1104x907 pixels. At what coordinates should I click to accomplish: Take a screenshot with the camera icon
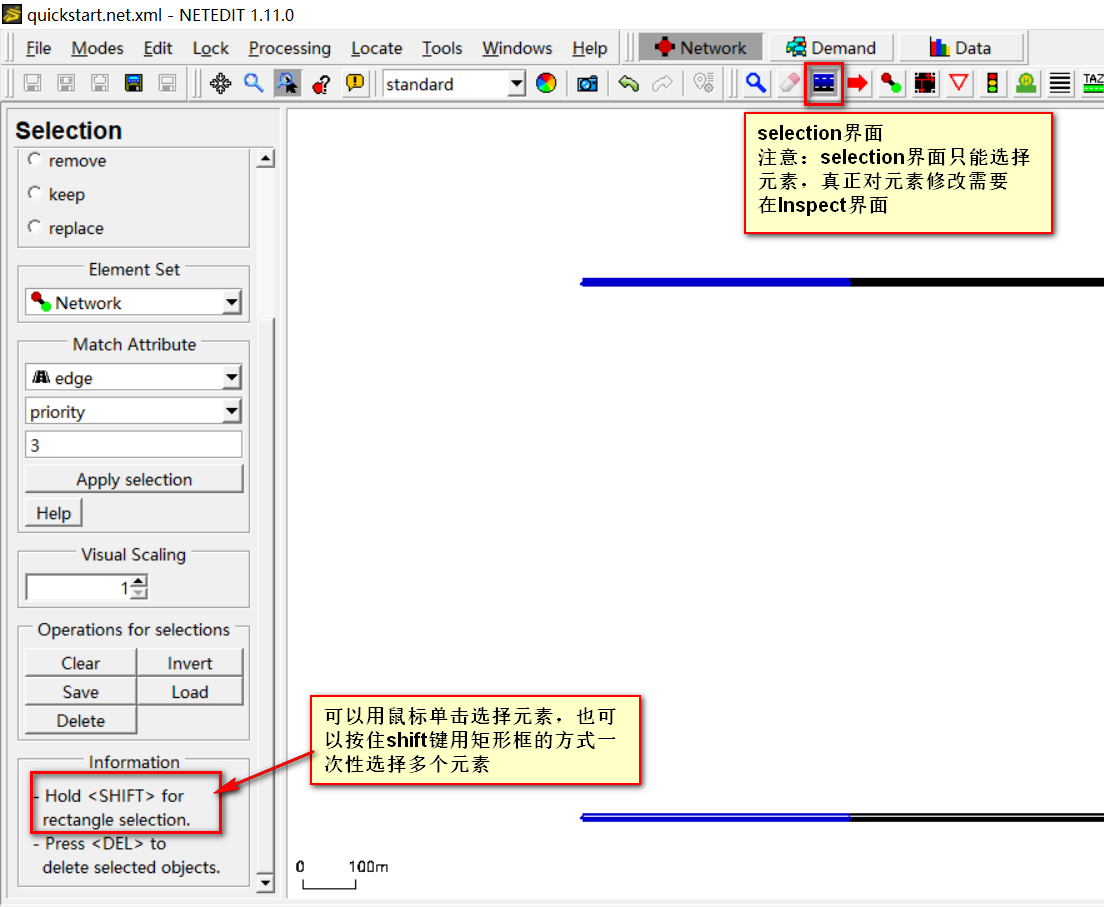586,84
